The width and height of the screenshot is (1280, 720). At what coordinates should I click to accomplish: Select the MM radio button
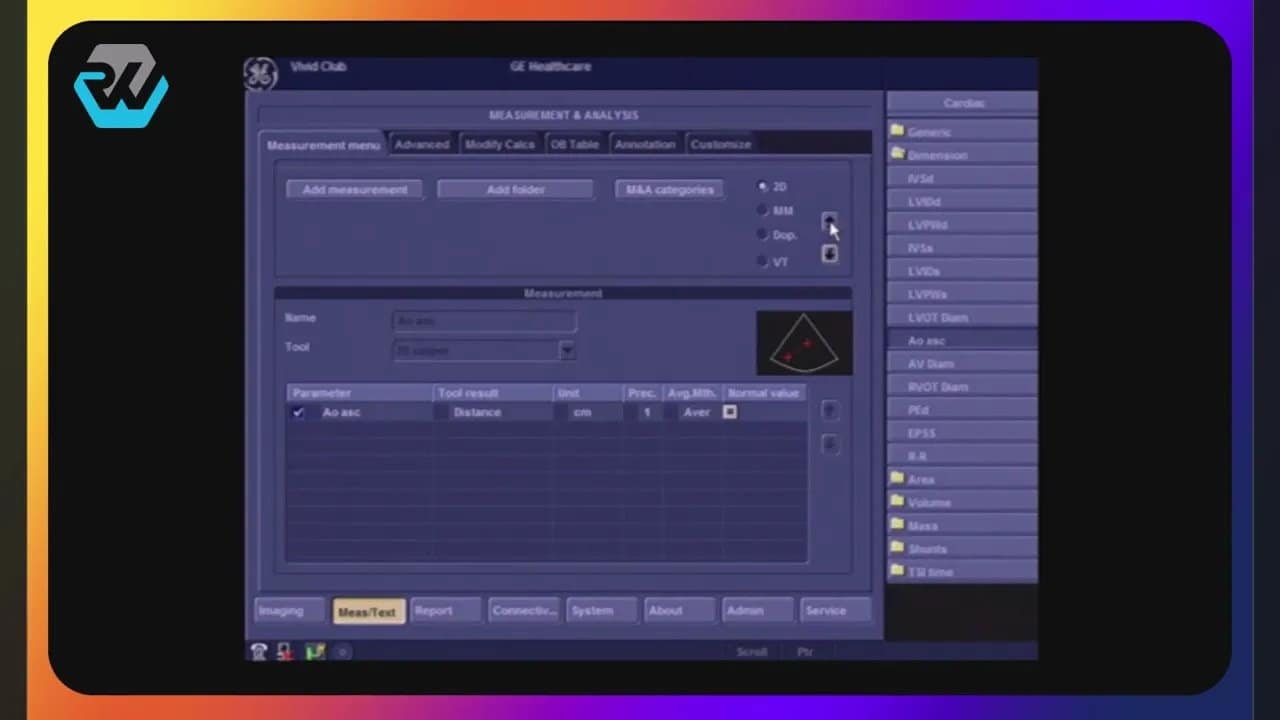coord(763,211)
